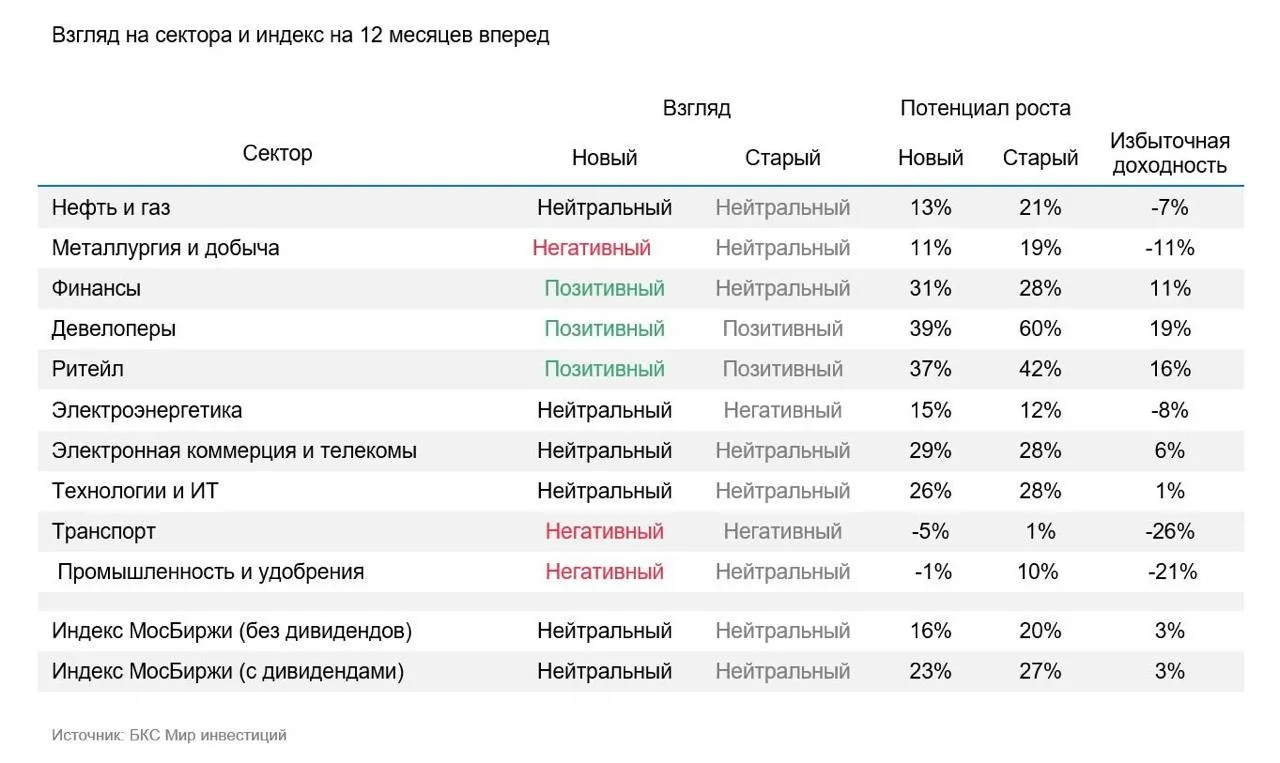Select "Индекс МосБиржи (с дивидендами)" label

coord(228,671)
